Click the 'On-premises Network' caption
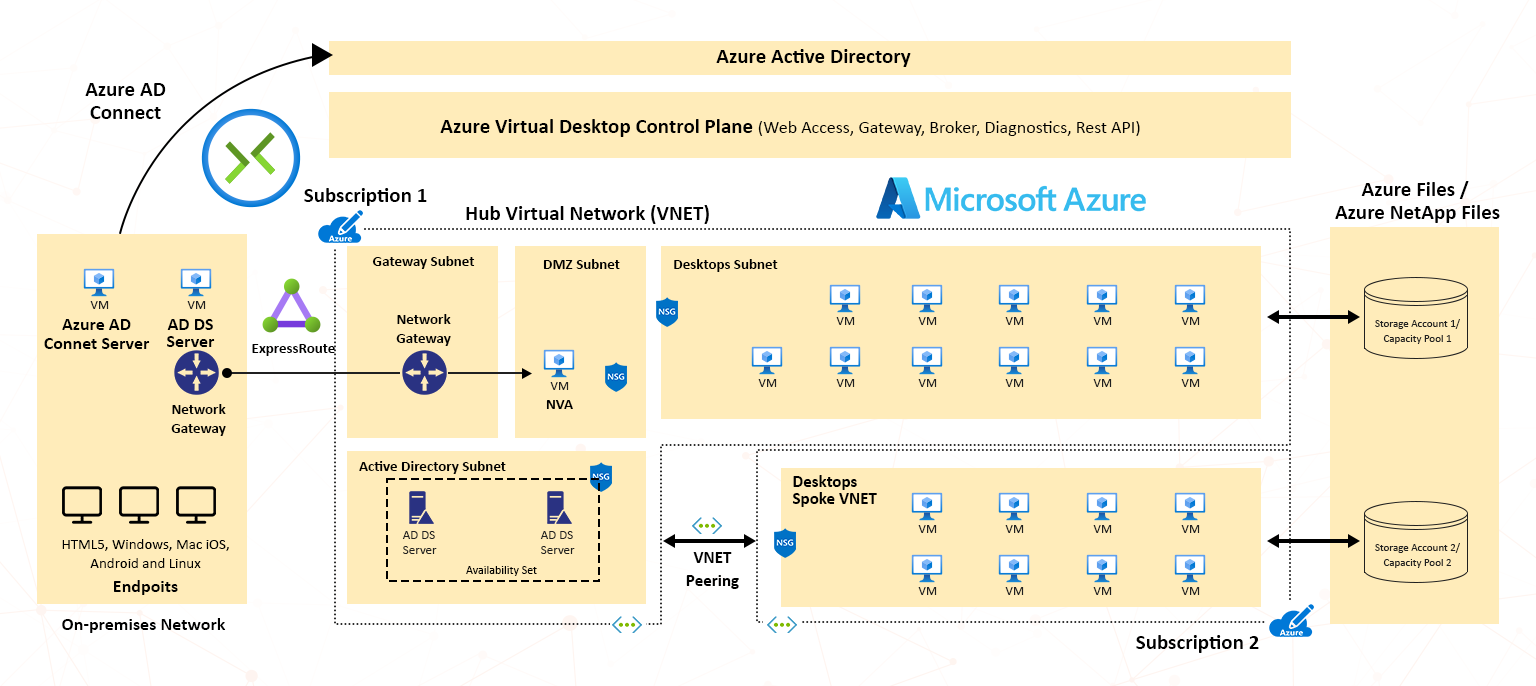 [x=143, y=625]
